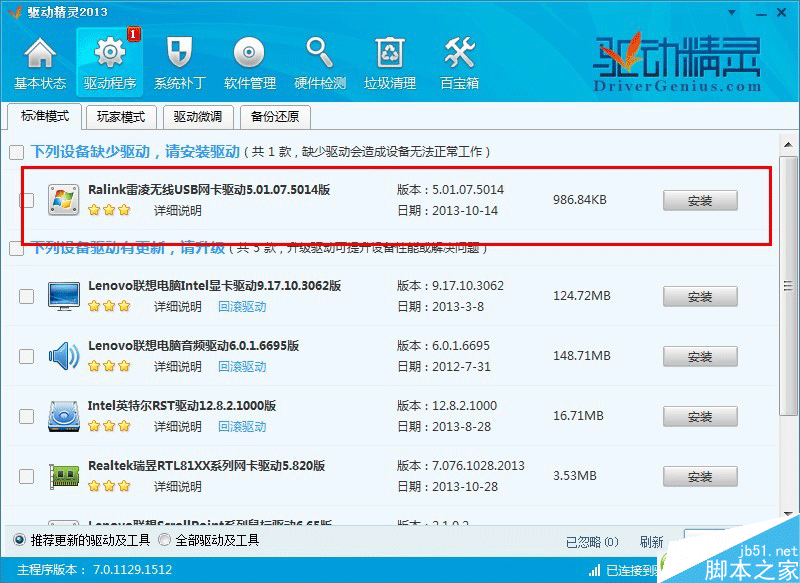Click the 986.84KB size value
Screen dimensions: 800x583
click(580, 200)
